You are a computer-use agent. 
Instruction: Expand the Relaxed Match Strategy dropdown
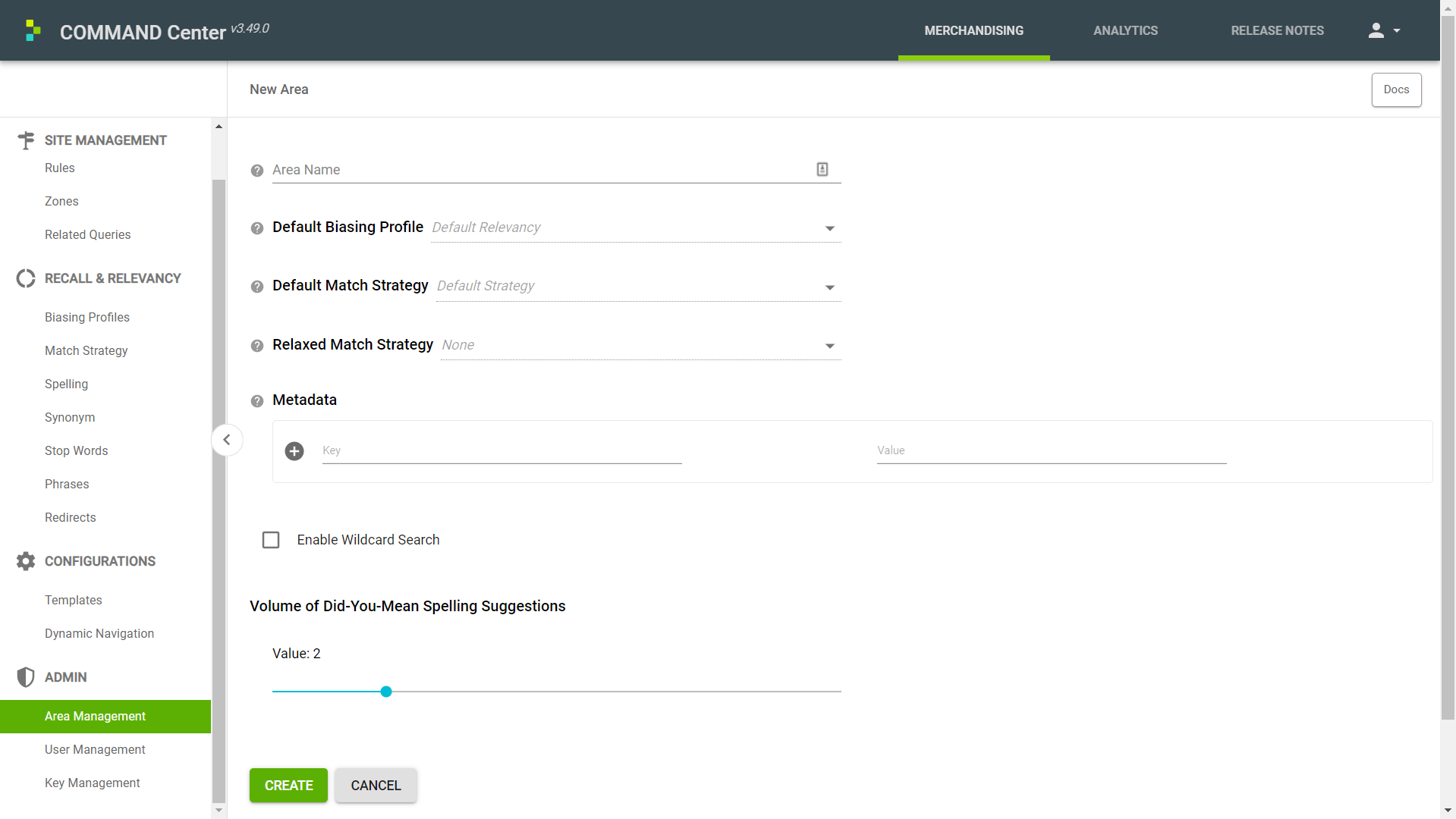point(640,346)
